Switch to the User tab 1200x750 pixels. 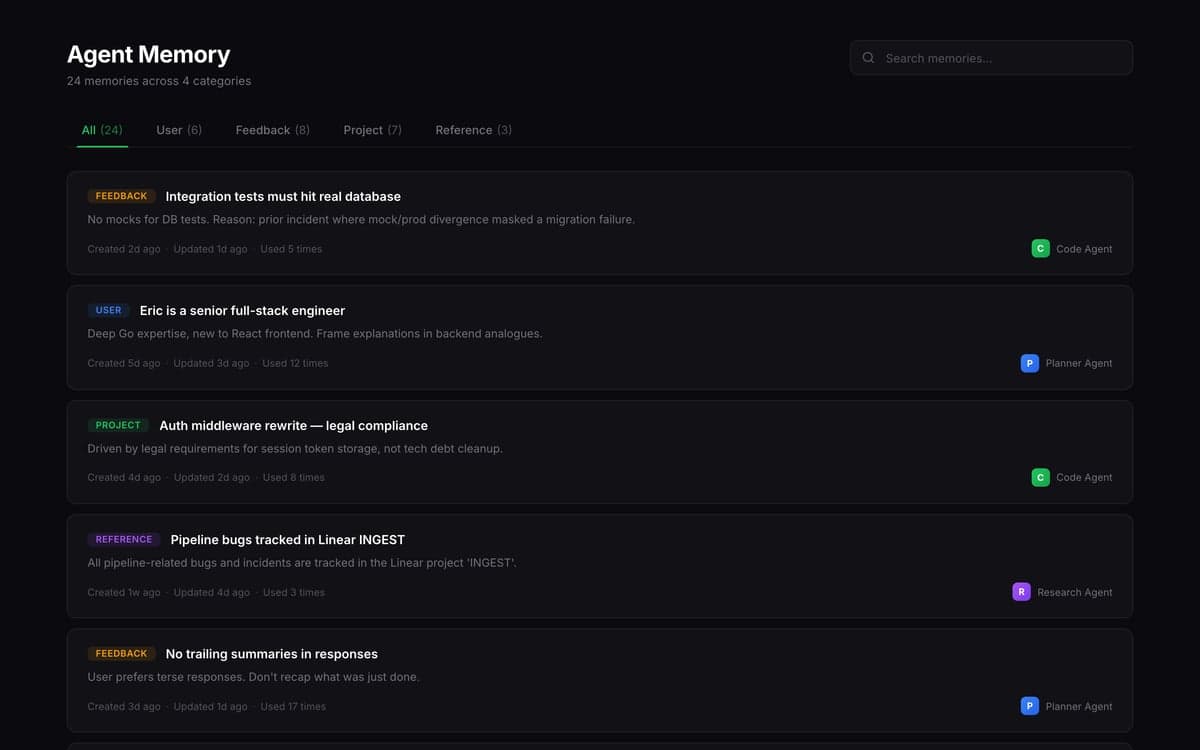tap(178, 129)
